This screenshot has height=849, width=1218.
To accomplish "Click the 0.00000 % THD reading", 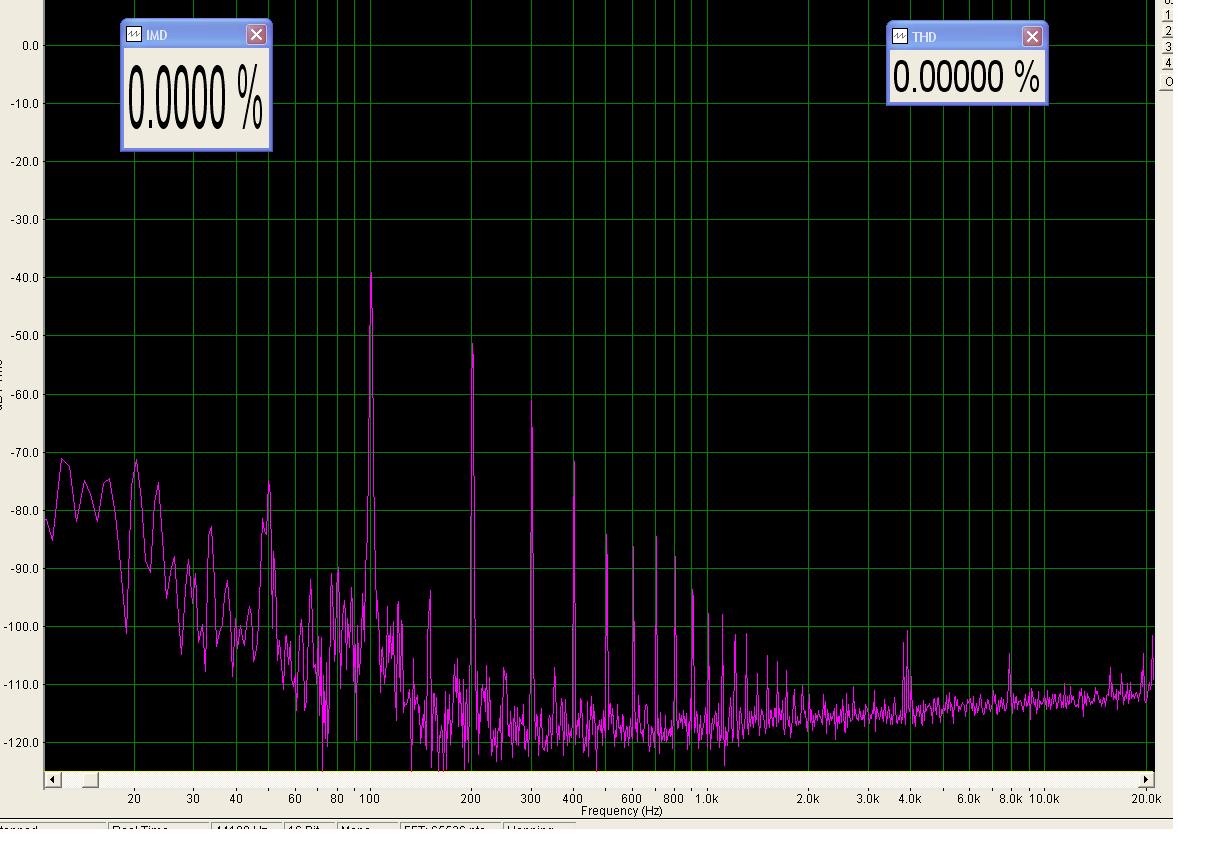I will click(x=966, y=77).
